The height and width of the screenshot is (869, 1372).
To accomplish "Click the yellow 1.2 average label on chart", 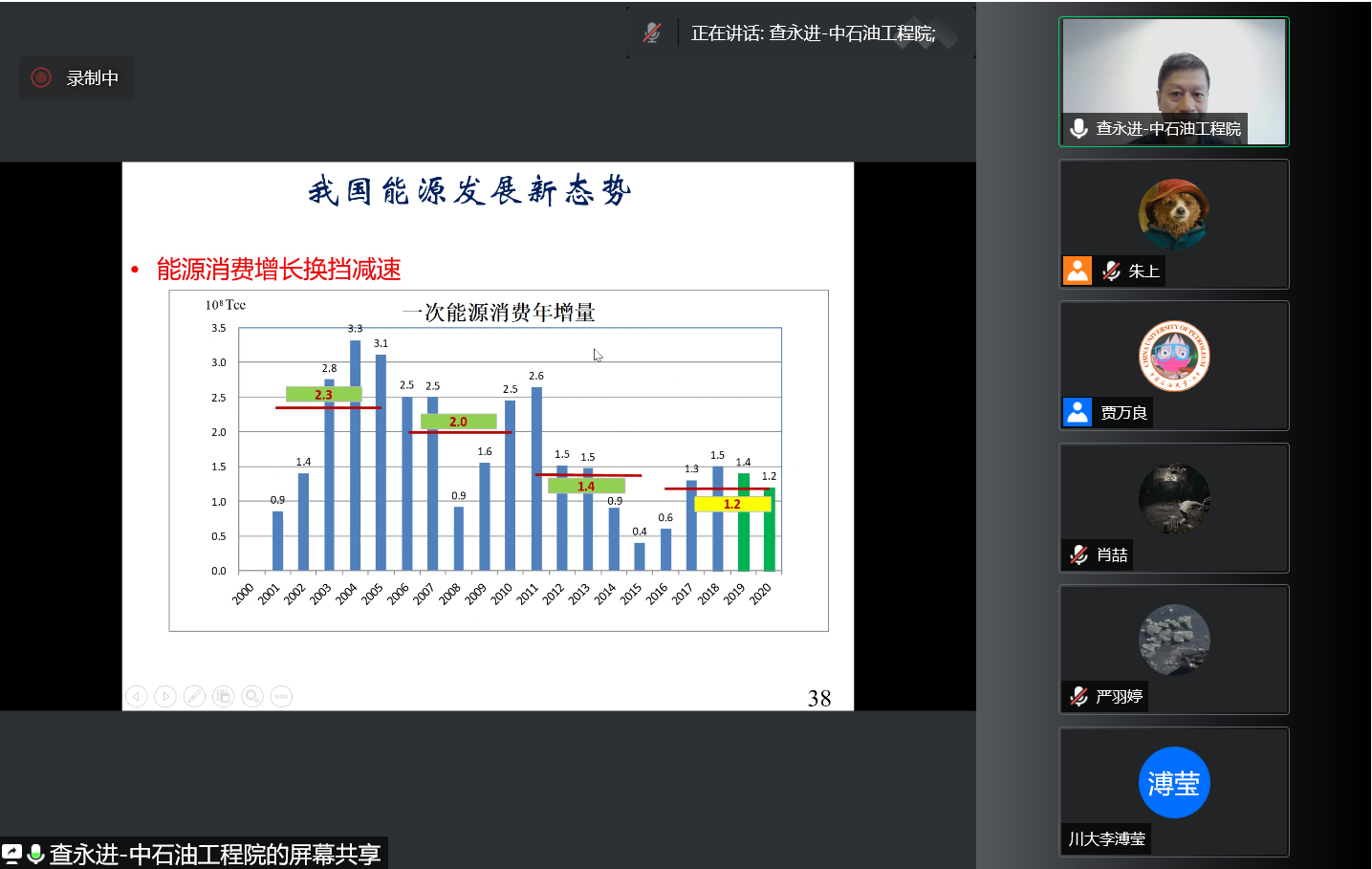I will pos(731,504).
